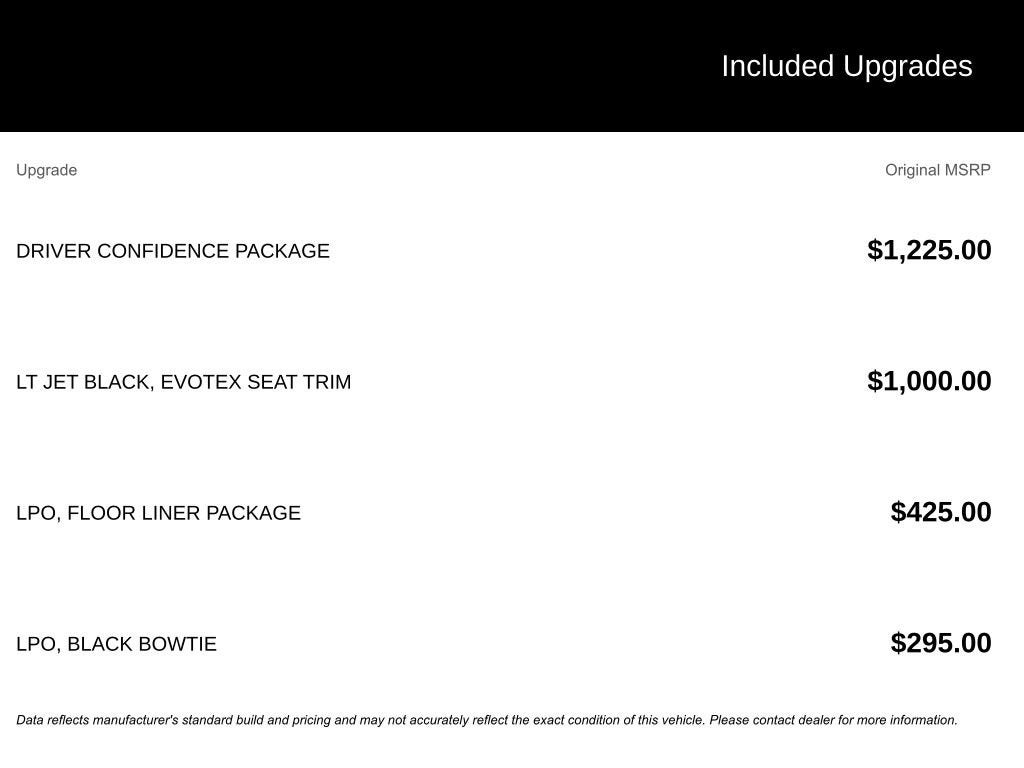Click the 'Please contact dealer' disclaimer sentence
Viewport: 1024px width, 768px height.
tap(833, 720)
